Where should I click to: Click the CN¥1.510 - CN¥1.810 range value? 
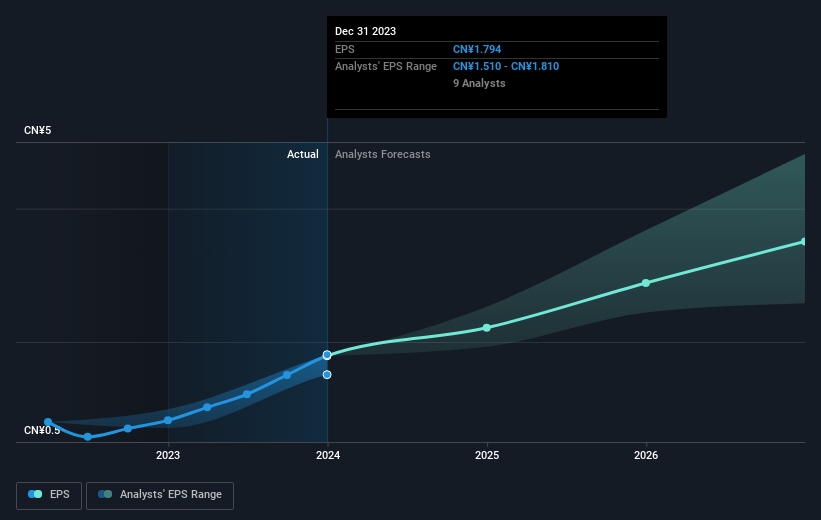506,67
